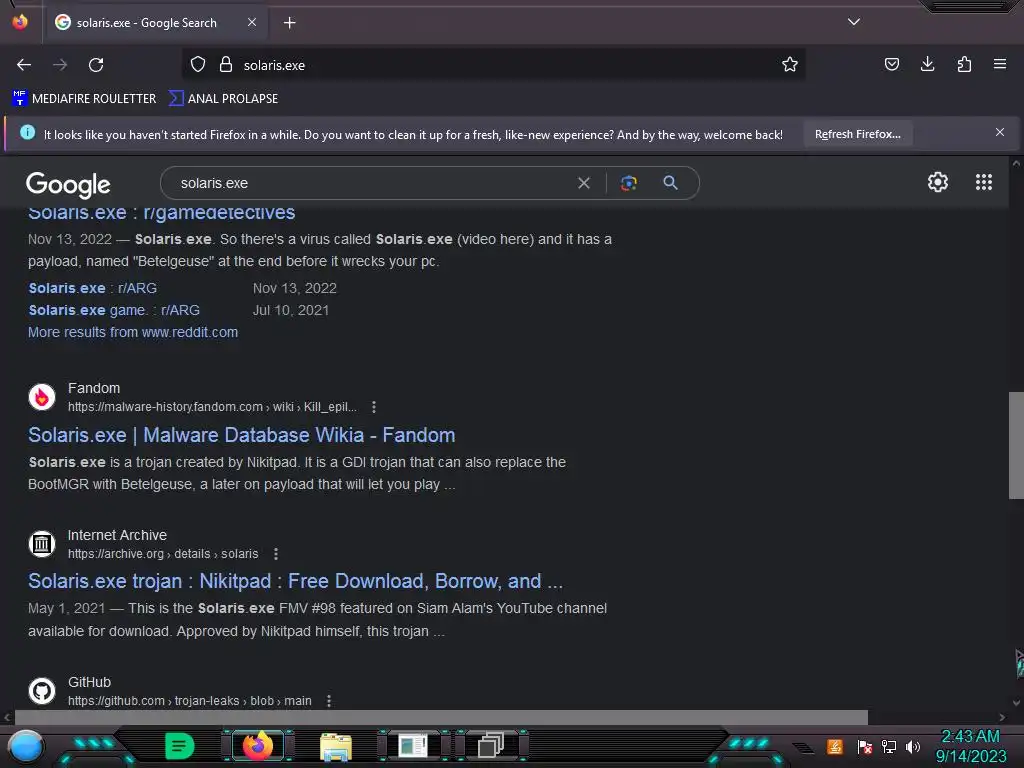Click the scroll-down arrow of the vertical scrollbar

point(1016,703)
